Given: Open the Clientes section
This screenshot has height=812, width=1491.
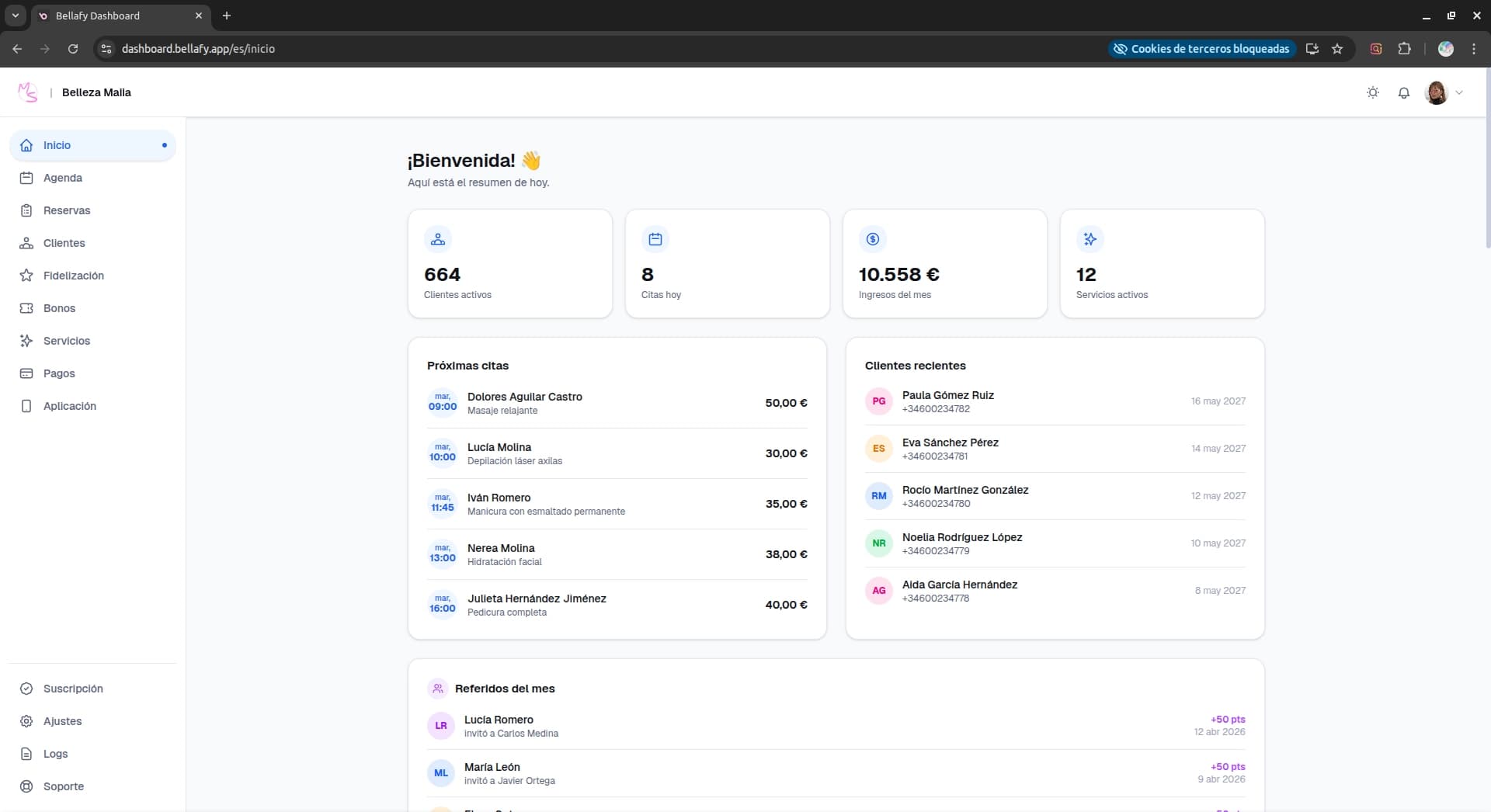Looking at the screenshot, I should click(63, 242).
